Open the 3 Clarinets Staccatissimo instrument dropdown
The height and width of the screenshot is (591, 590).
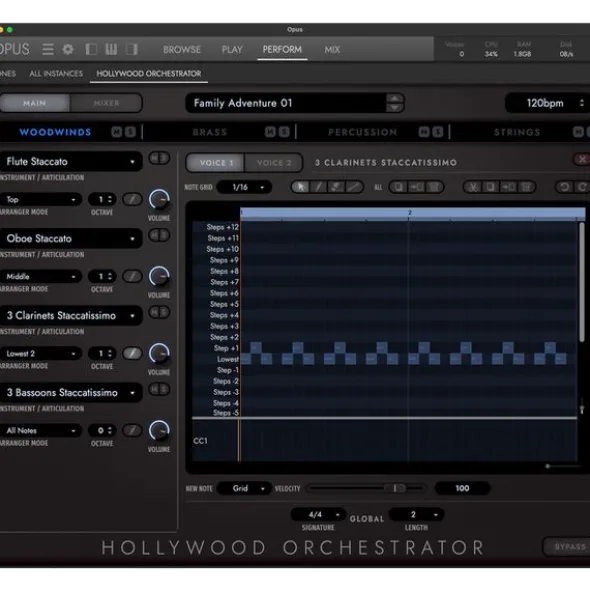point(71,315)
